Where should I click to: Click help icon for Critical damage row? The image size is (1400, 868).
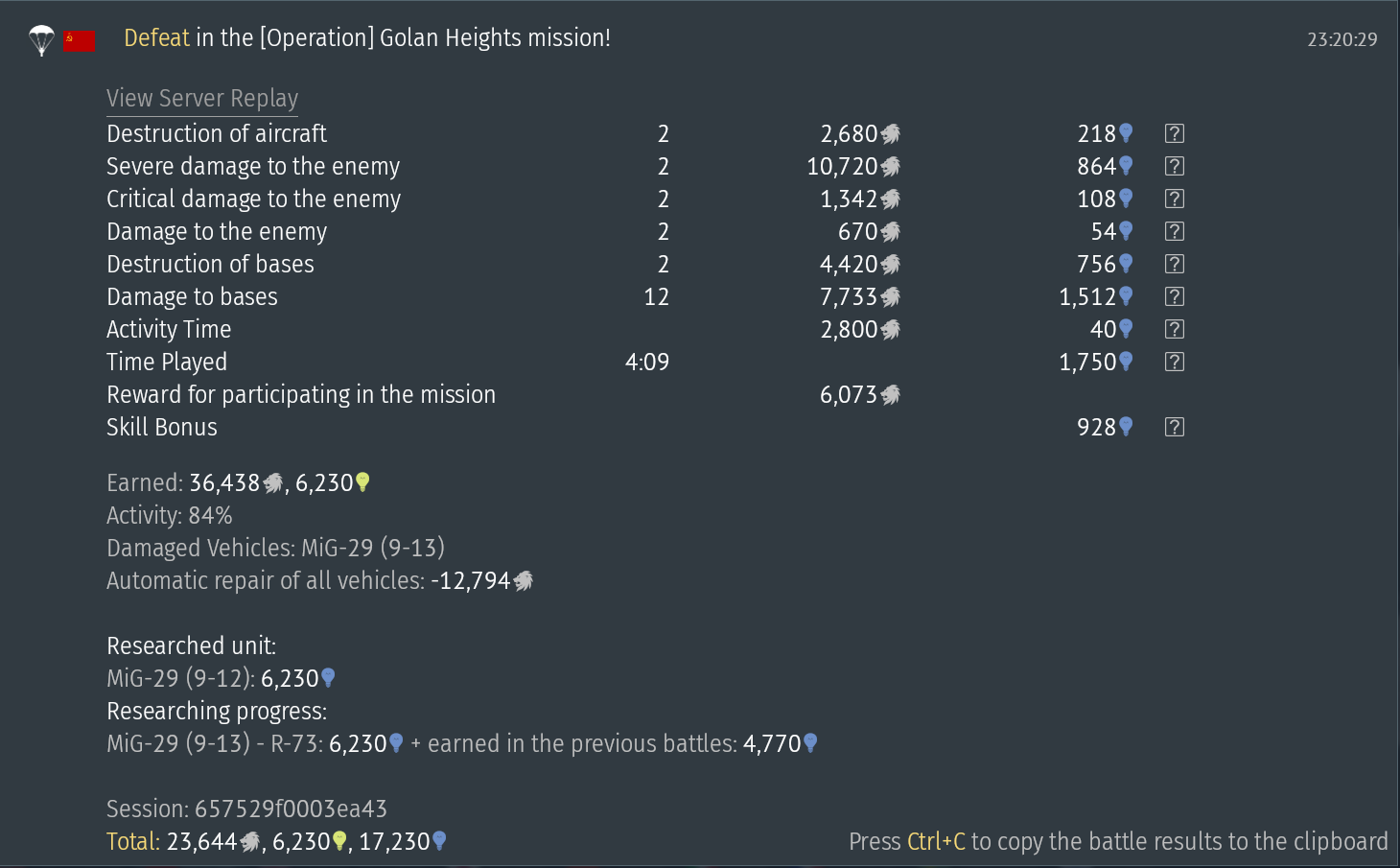1175,199
